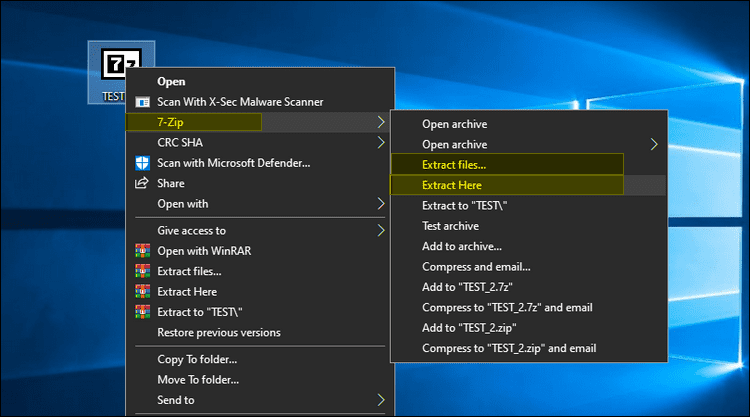This screenshot has width=750, height=417.
Task: Choose Add to "TEST_2.7z"
Action: pyautogui.click(x=529, y=287)
